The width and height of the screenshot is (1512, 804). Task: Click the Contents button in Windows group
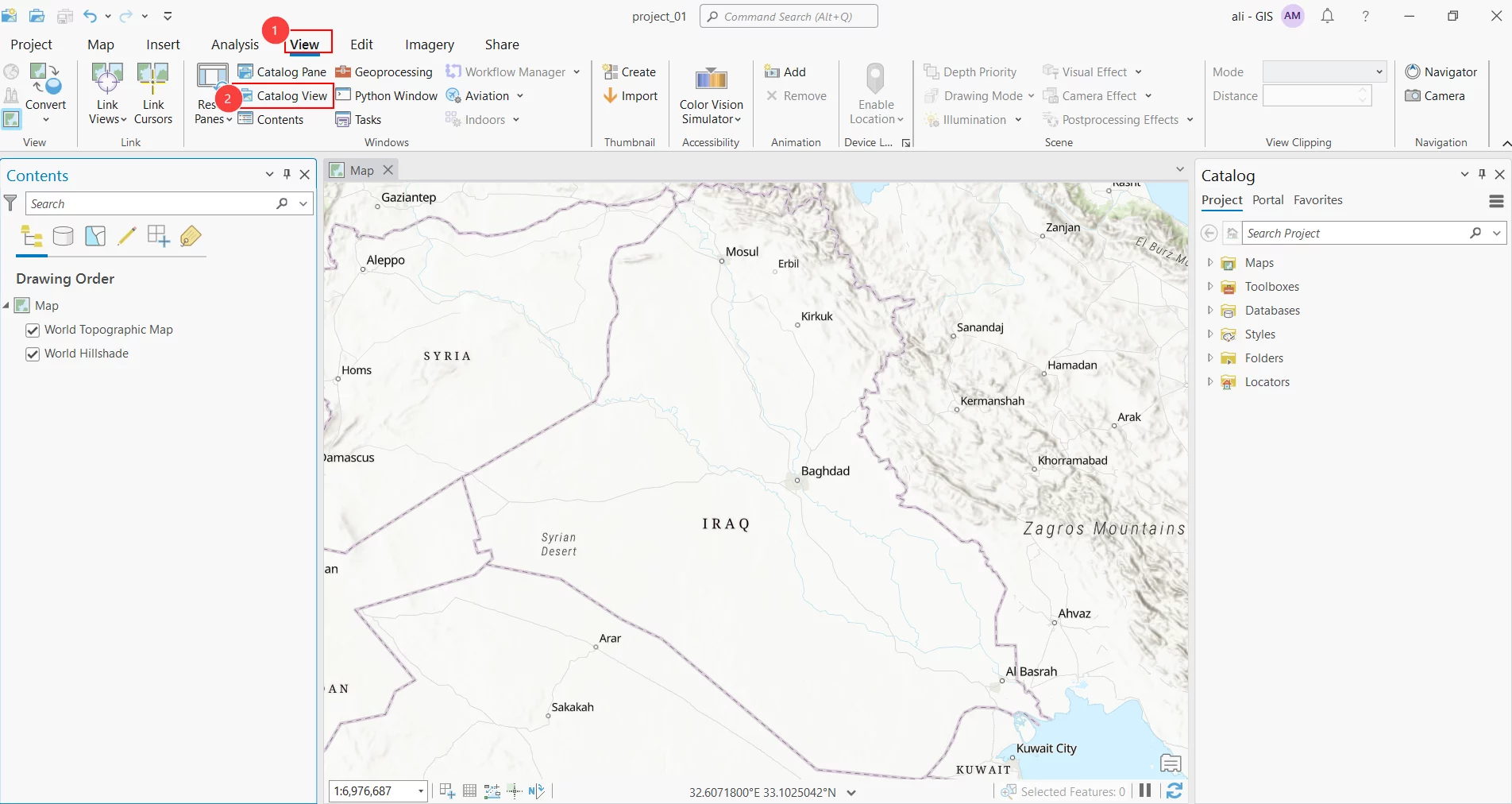click(x=271, y=119)
